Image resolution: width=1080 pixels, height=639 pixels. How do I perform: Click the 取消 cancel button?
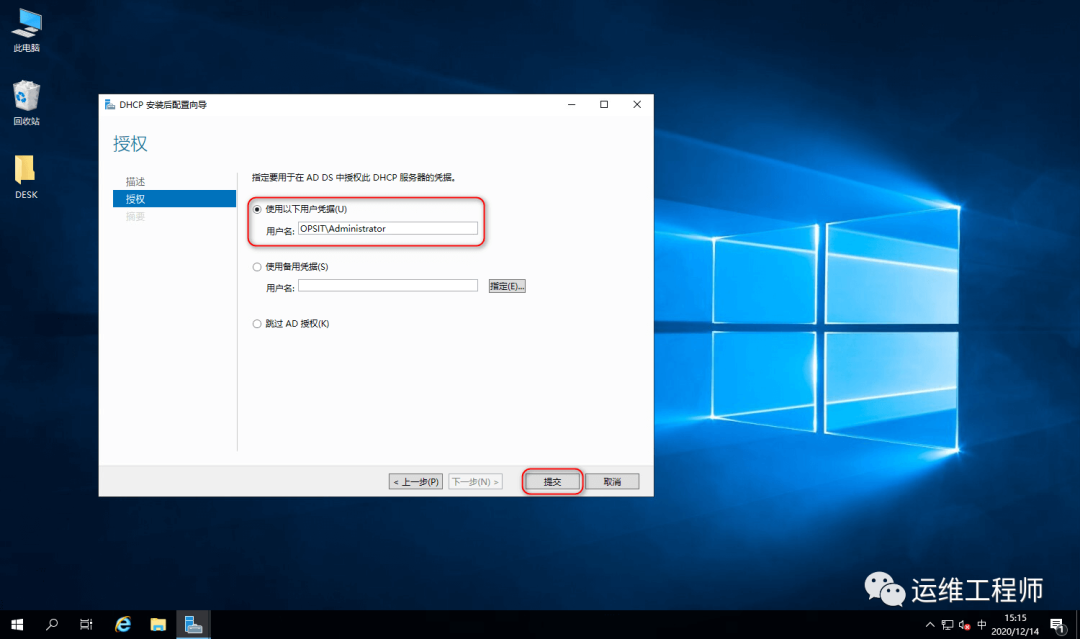point(612,481)
